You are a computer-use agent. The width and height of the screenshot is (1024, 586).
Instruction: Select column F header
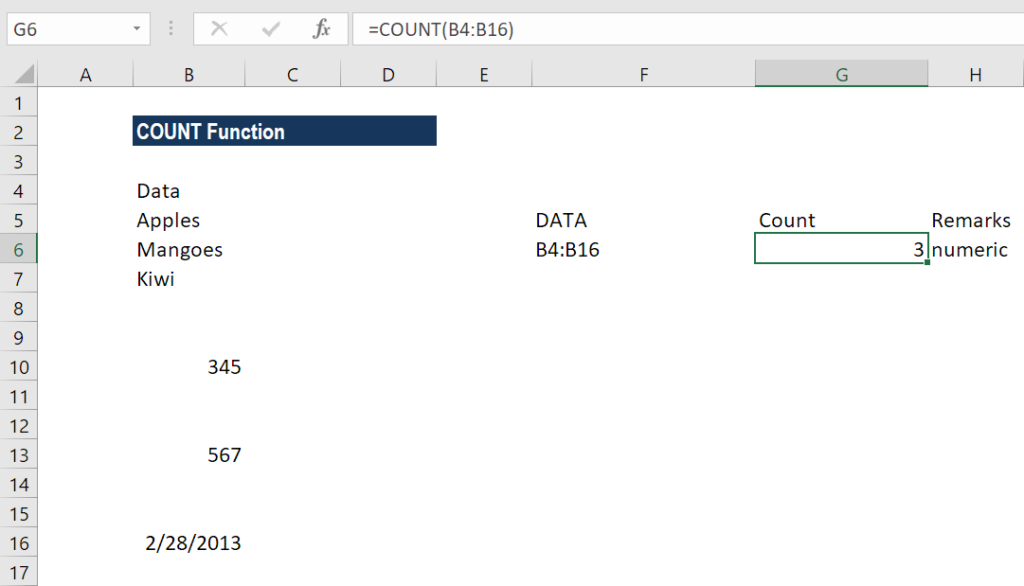643,74
